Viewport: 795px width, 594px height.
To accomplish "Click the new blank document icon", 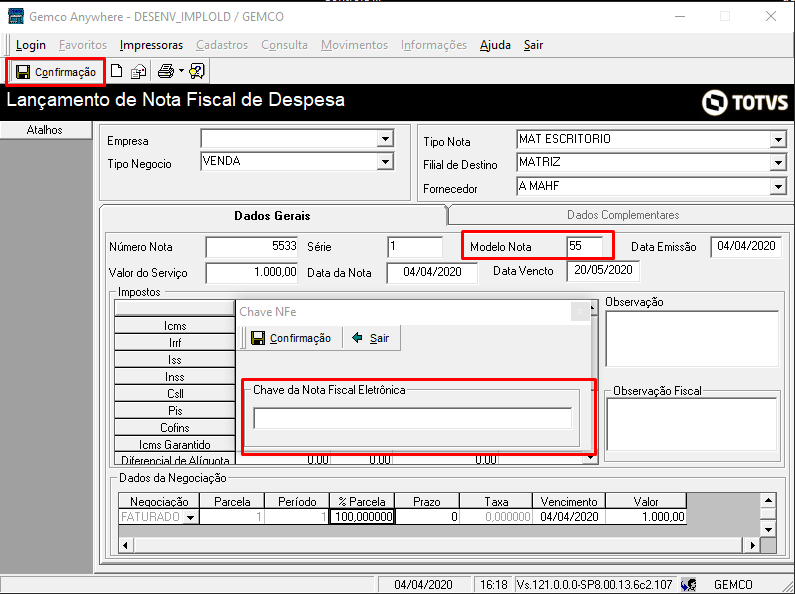I will click(x=117, y=71).
